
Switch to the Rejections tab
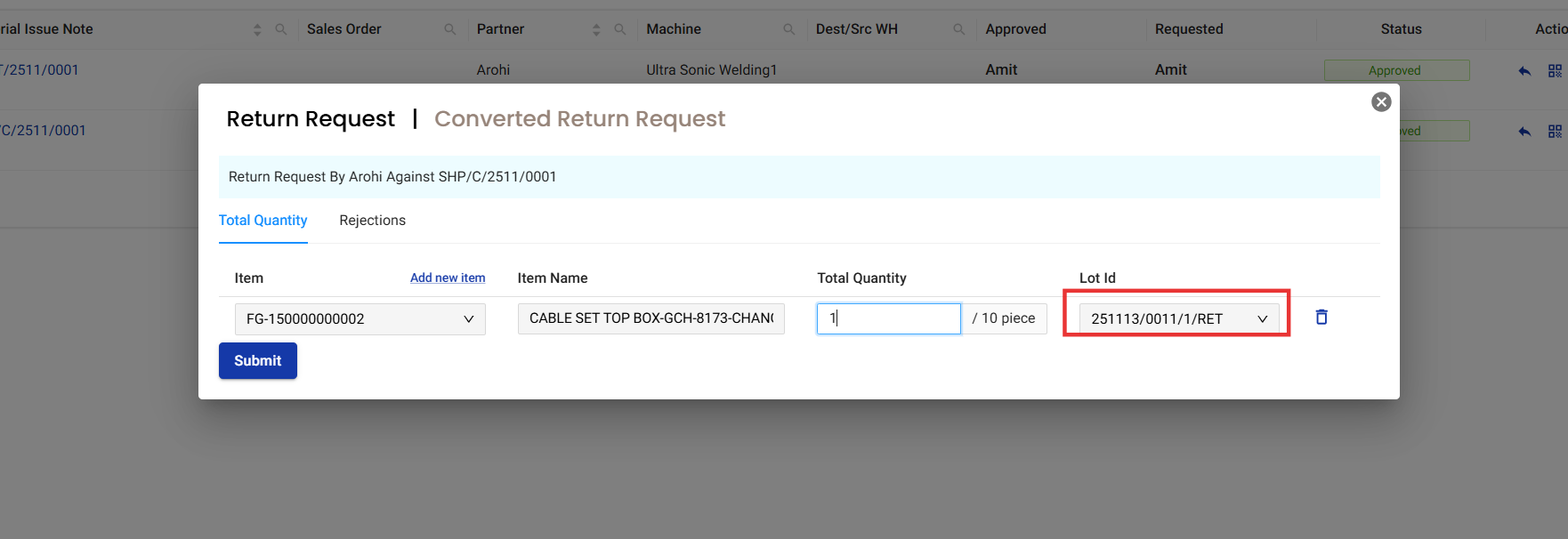point(372,221)
